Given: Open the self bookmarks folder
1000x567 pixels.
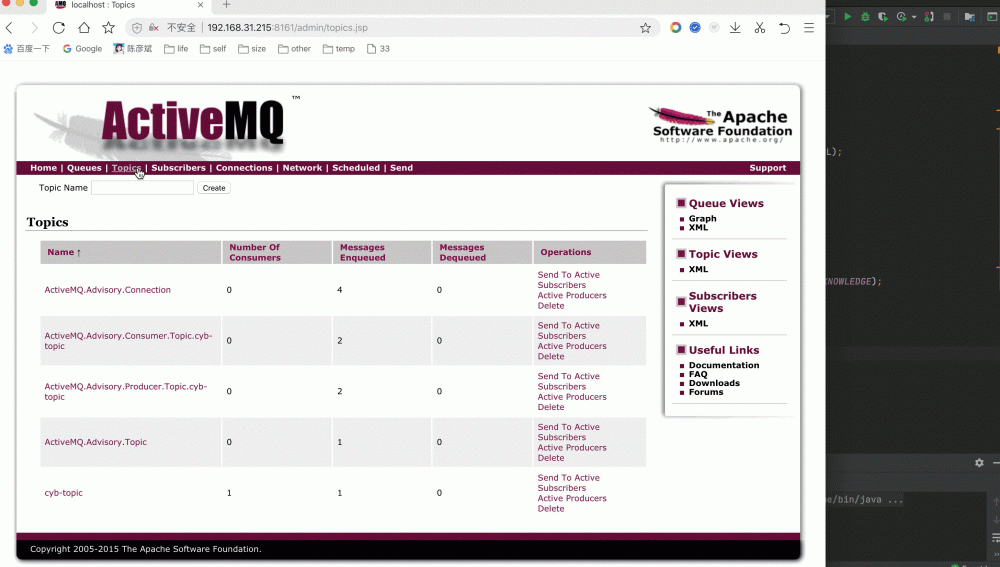Looking at the screenshot, I should pos(213,48).
